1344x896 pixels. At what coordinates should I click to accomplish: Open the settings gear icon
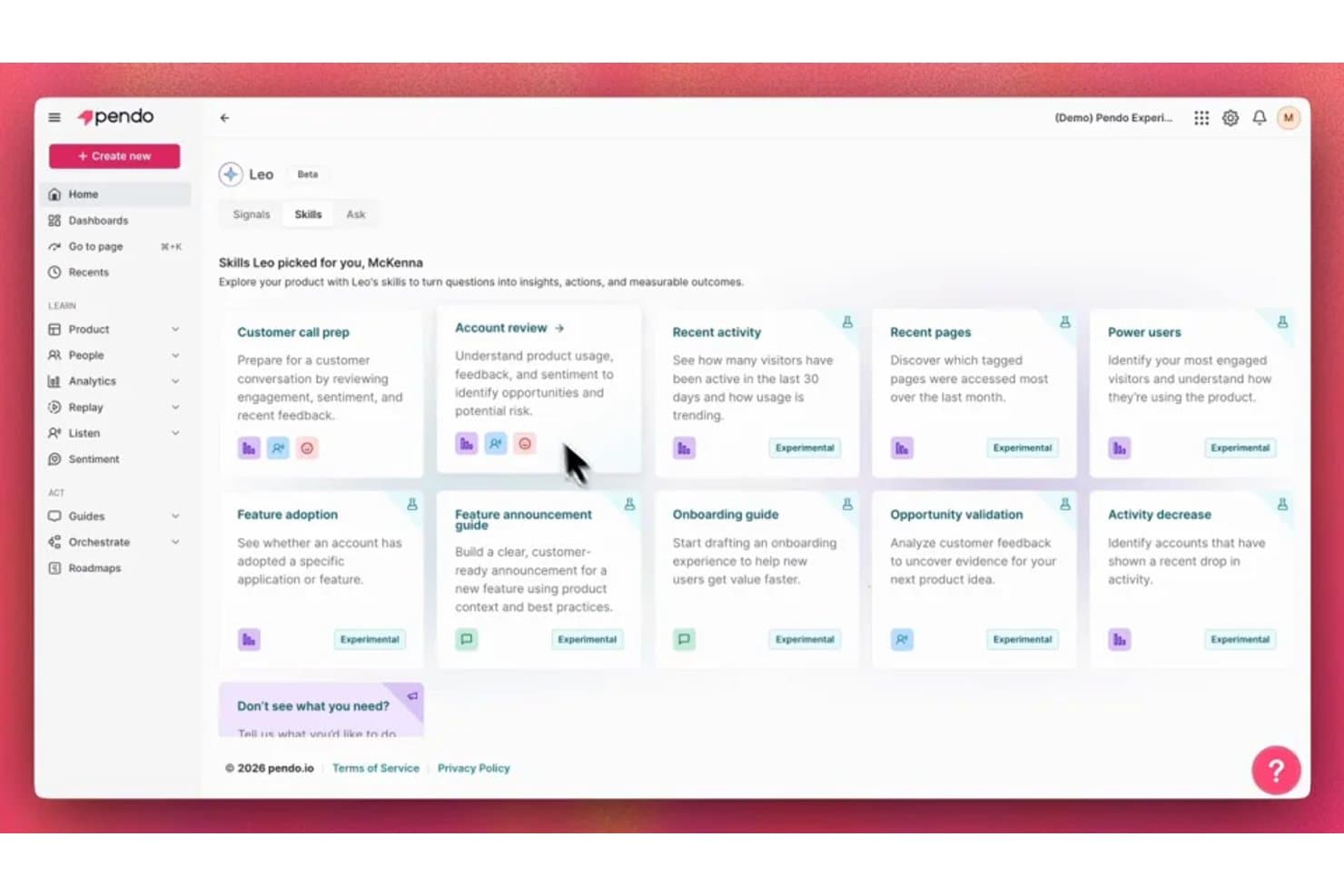1230,118
